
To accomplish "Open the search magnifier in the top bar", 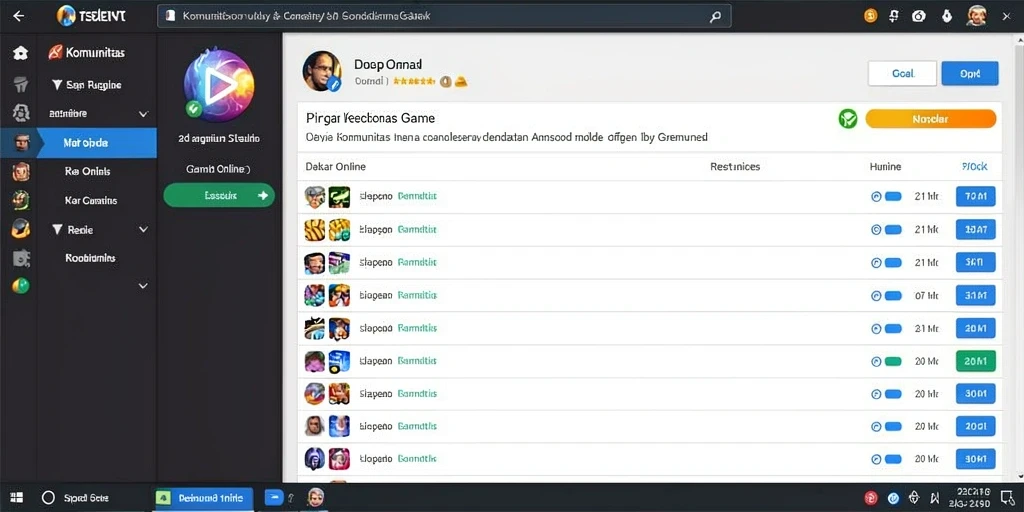I will pyautogui.click(x=715, y=17).
